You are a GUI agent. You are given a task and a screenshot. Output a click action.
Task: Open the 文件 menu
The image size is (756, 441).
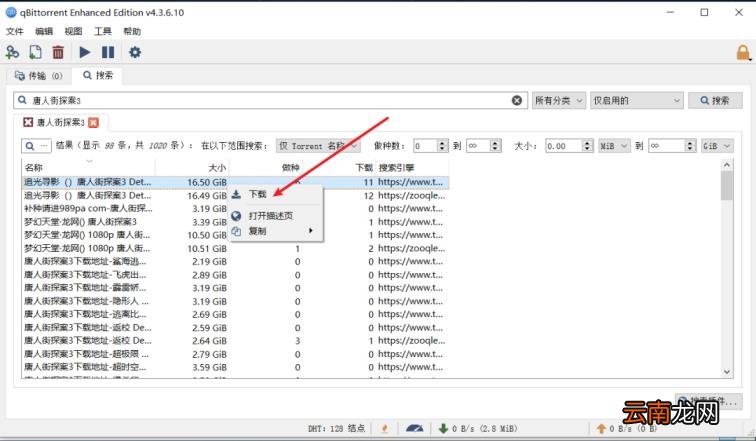coord(14,31)
